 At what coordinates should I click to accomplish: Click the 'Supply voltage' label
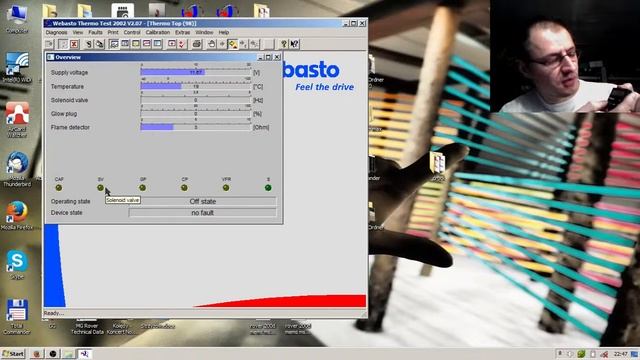pyautogui.click(x=69, y=73)
